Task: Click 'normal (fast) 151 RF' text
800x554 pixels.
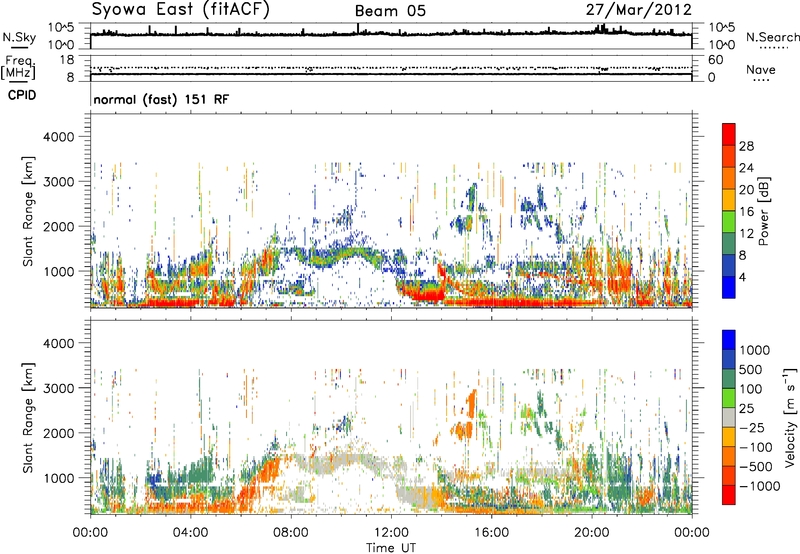Action: [161, 99]
